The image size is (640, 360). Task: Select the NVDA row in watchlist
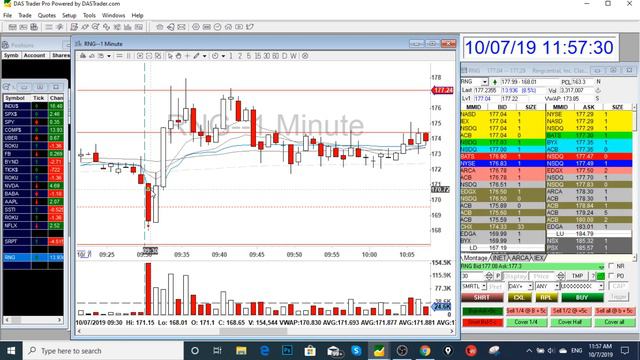coord(33,186)
